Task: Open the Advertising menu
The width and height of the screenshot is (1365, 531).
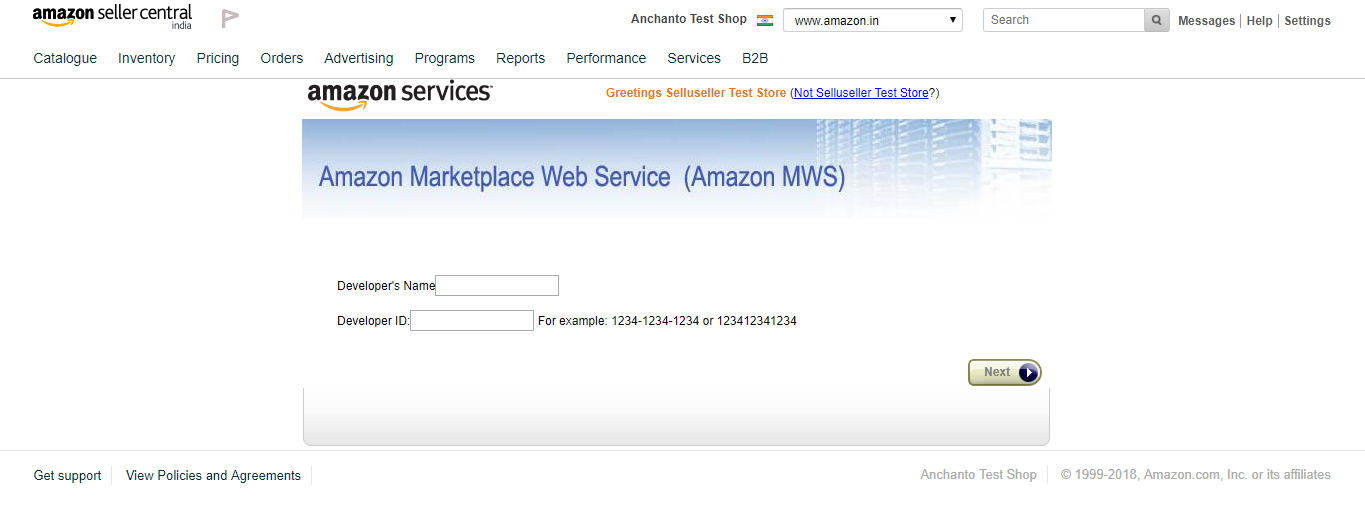Action: (359, 58)
